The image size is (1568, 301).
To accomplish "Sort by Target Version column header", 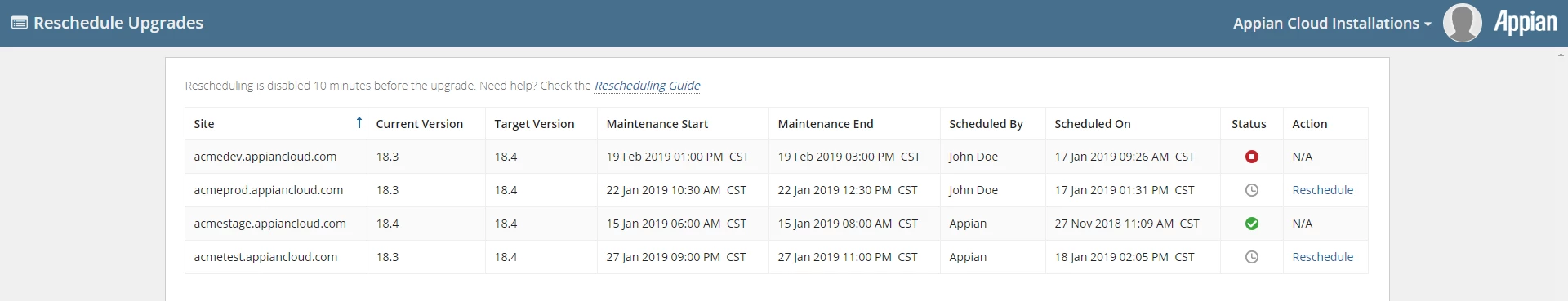I will (x=534, y=124).
